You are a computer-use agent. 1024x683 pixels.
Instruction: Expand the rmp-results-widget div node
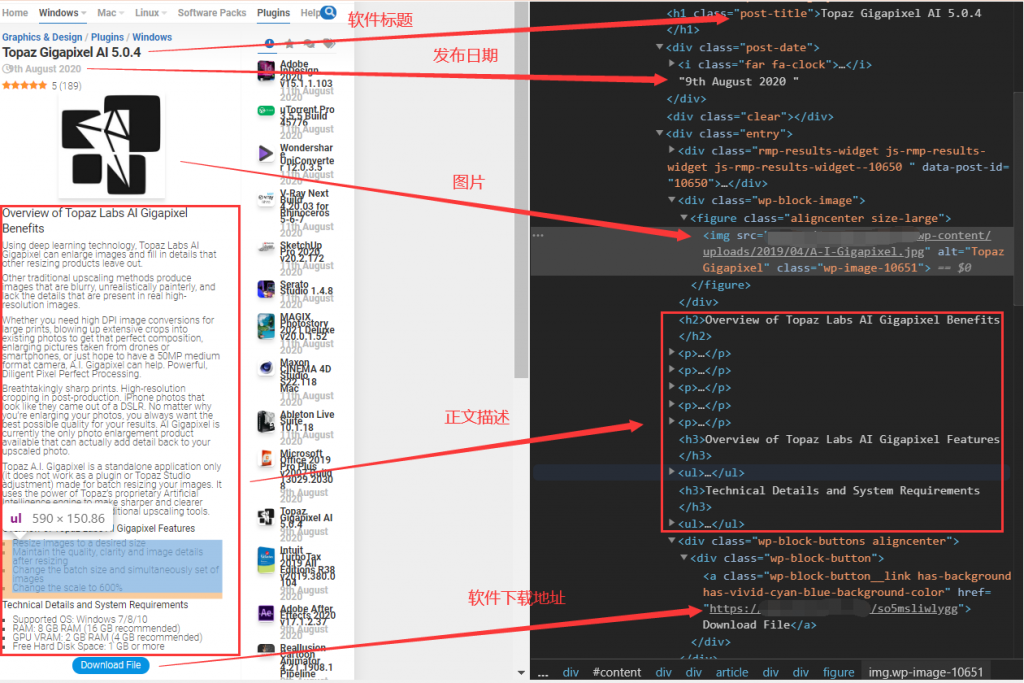pyautogui.click(x=671, y=150)
